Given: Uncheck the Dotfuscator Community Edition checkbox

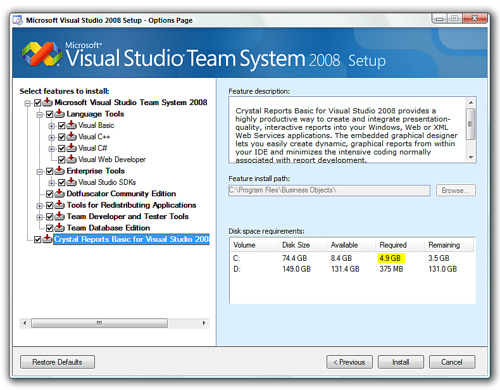Looking at the screenshot, I should click(x=49, y=194).
